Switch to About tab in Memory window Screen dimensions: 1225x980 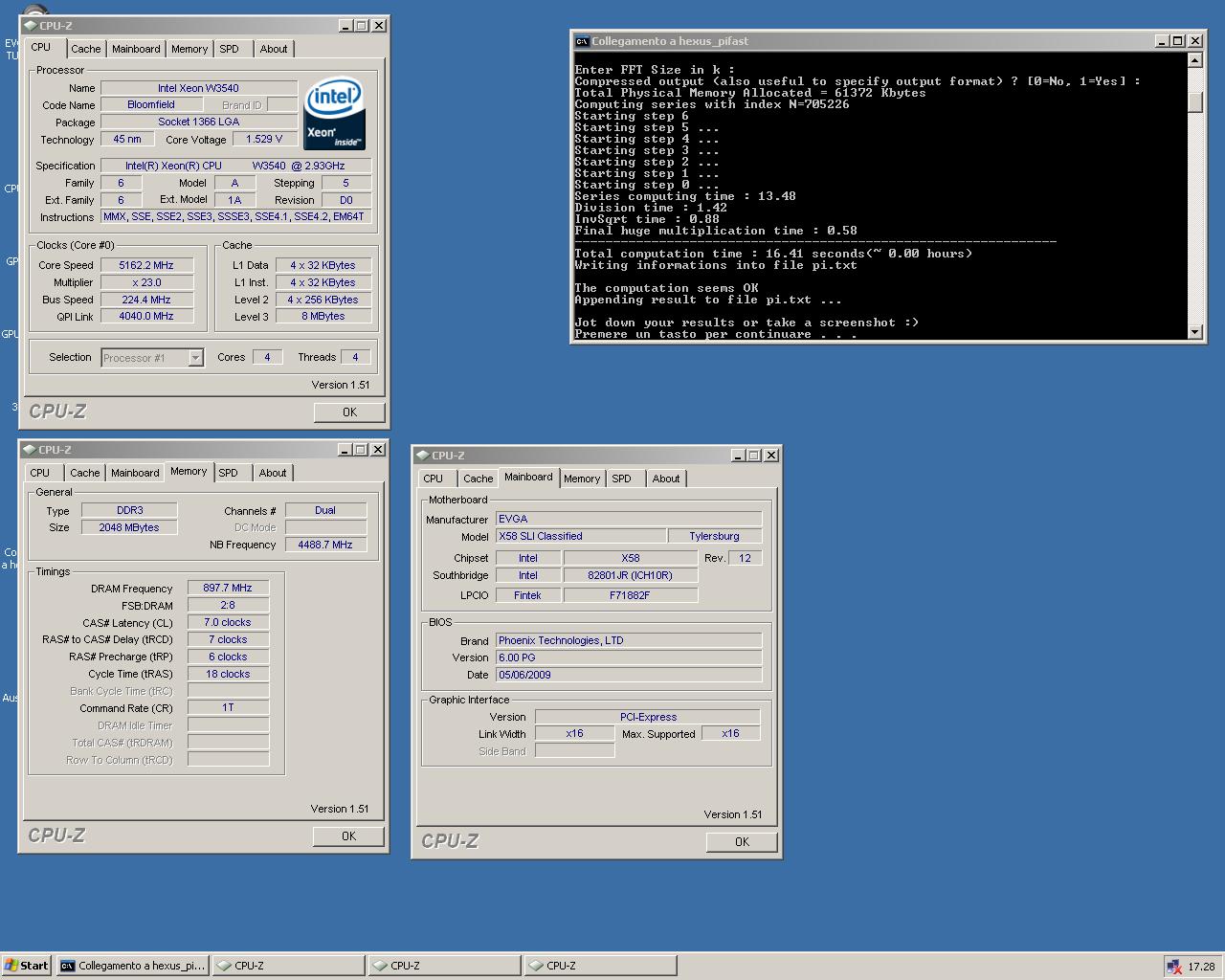pos(273,473)
